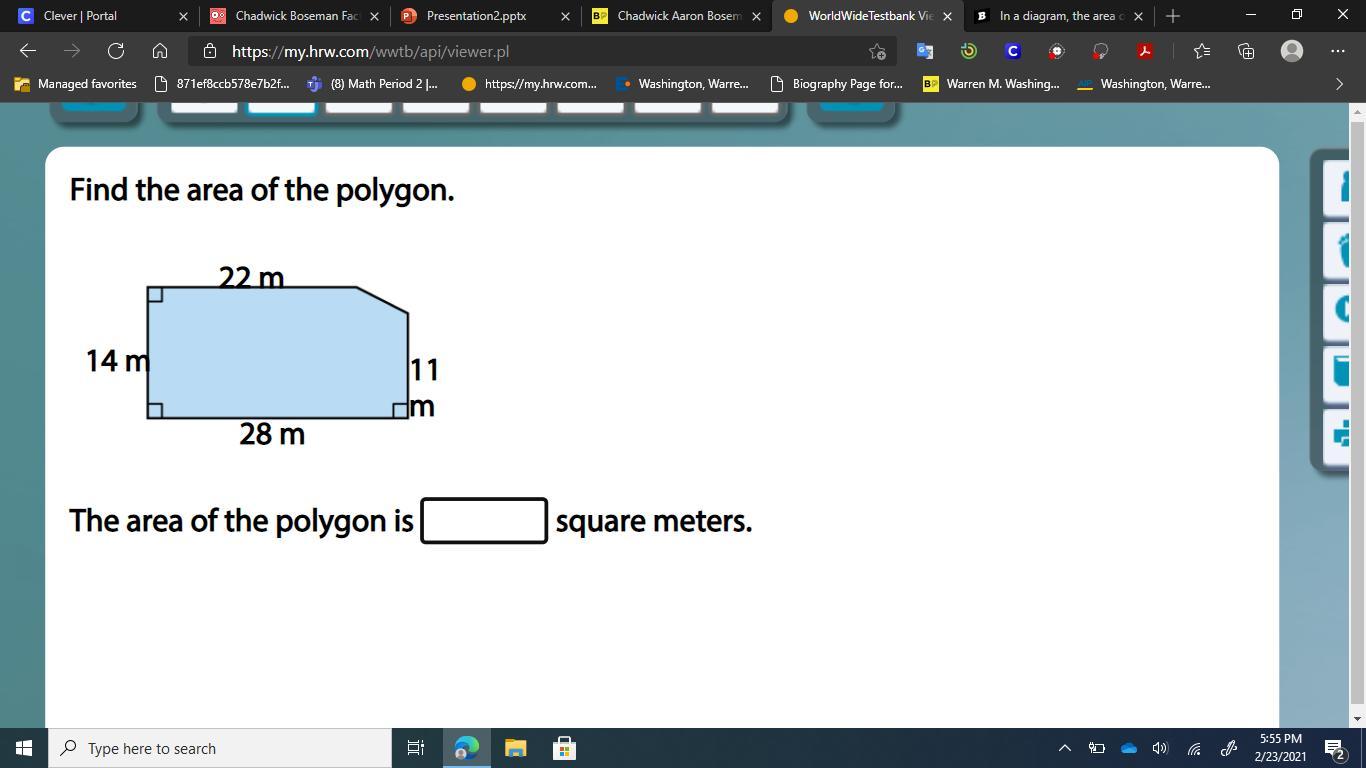Close the 'In a diagram' tab
This screenshot has width=1366, height=768.
[x=1138, y=16]
